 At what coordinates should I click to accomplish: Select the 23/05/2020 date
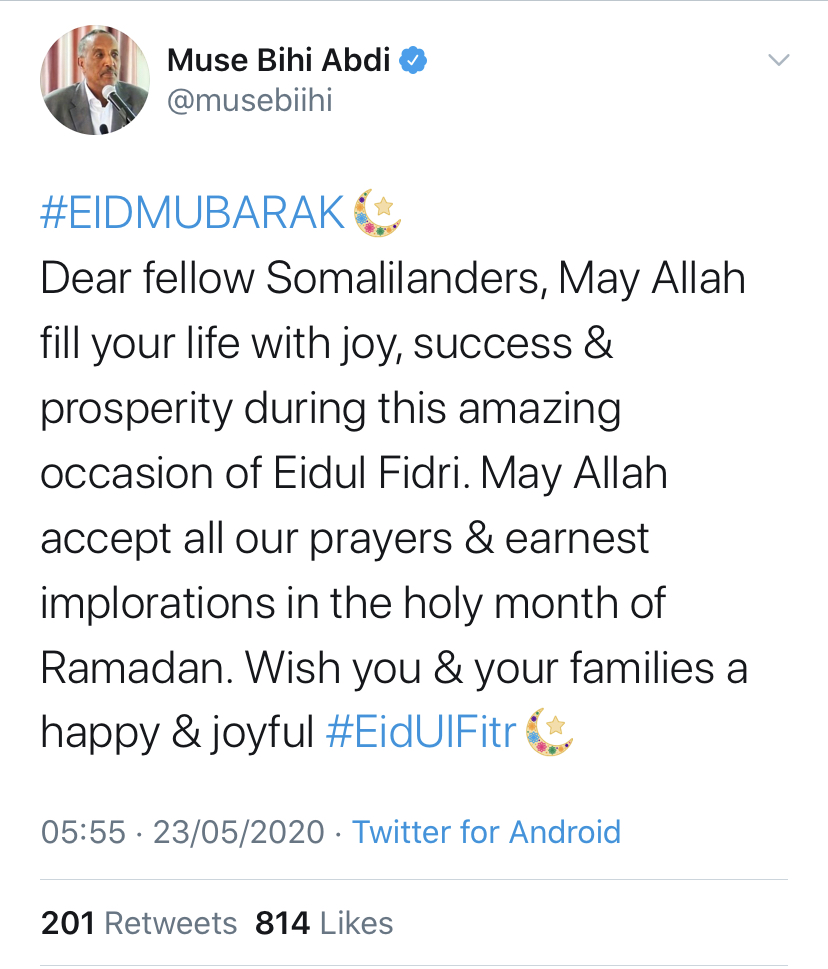(238, 832)
